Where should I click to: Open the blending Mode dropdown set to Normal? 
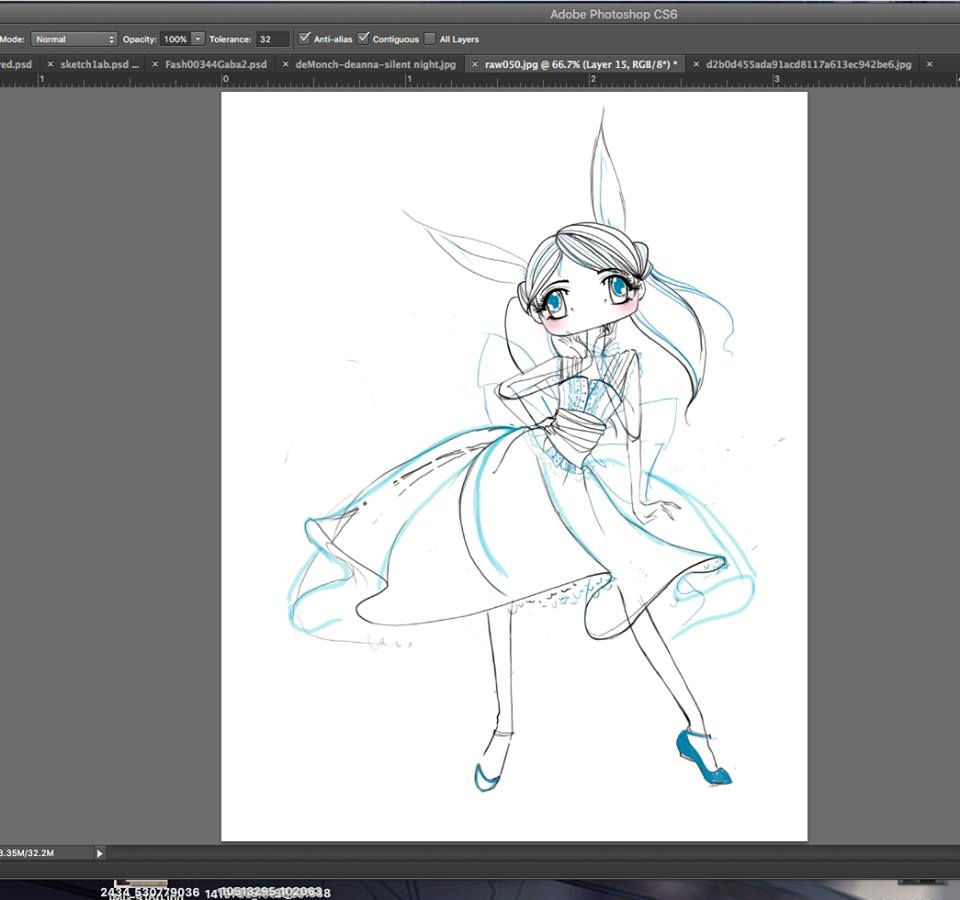point(74,39)
